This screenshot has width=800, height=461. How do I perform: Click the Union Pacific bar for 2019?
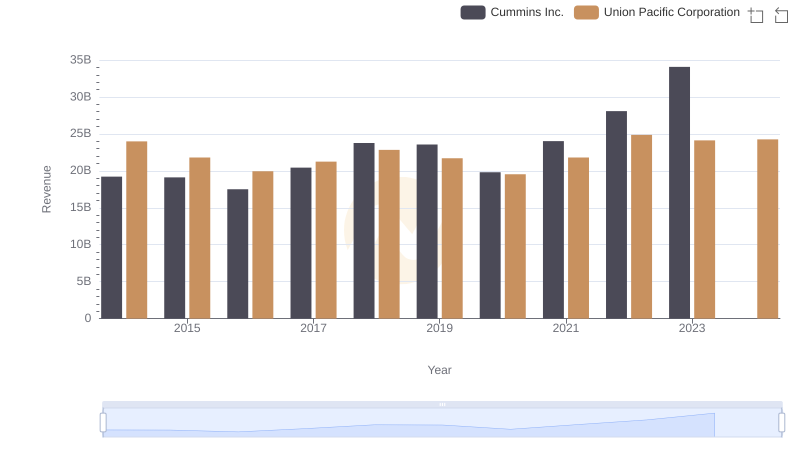pyautogui.click(x=452, y=238)
